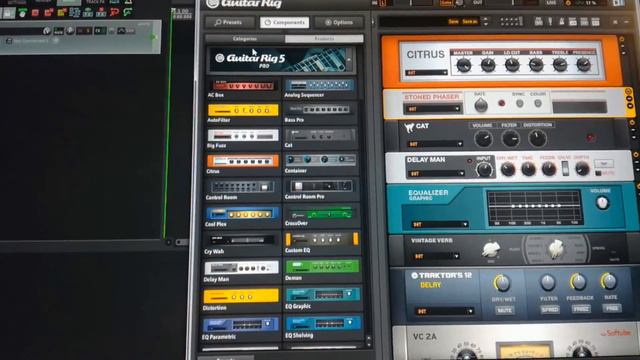Click the Save preset button
The image size is (640, 360).
pos(453,22)
